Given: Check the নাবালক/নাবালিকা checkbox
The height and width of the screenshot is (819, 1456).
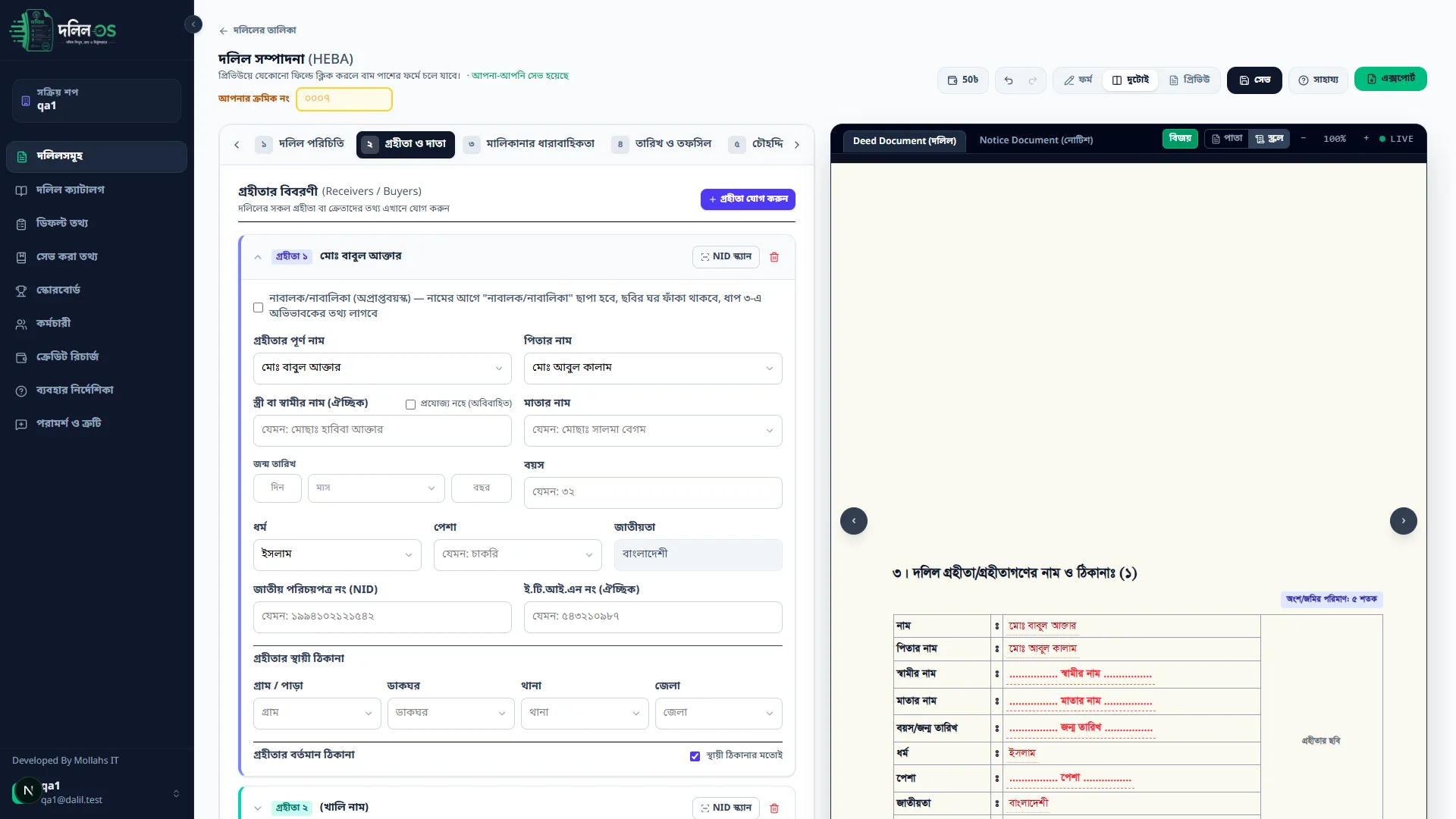Looking at the screenshot, I should tap(258, 307).
